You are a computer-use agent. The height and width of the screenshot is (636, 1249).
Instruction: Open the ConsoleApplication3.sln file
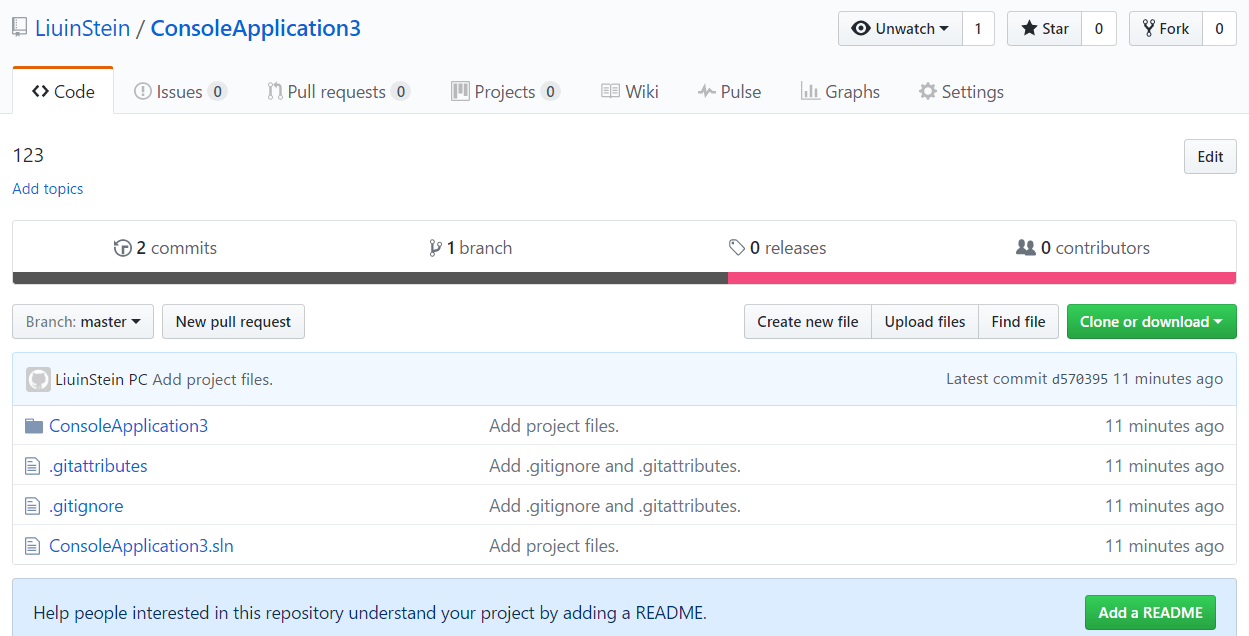click(x=141, y=546)
